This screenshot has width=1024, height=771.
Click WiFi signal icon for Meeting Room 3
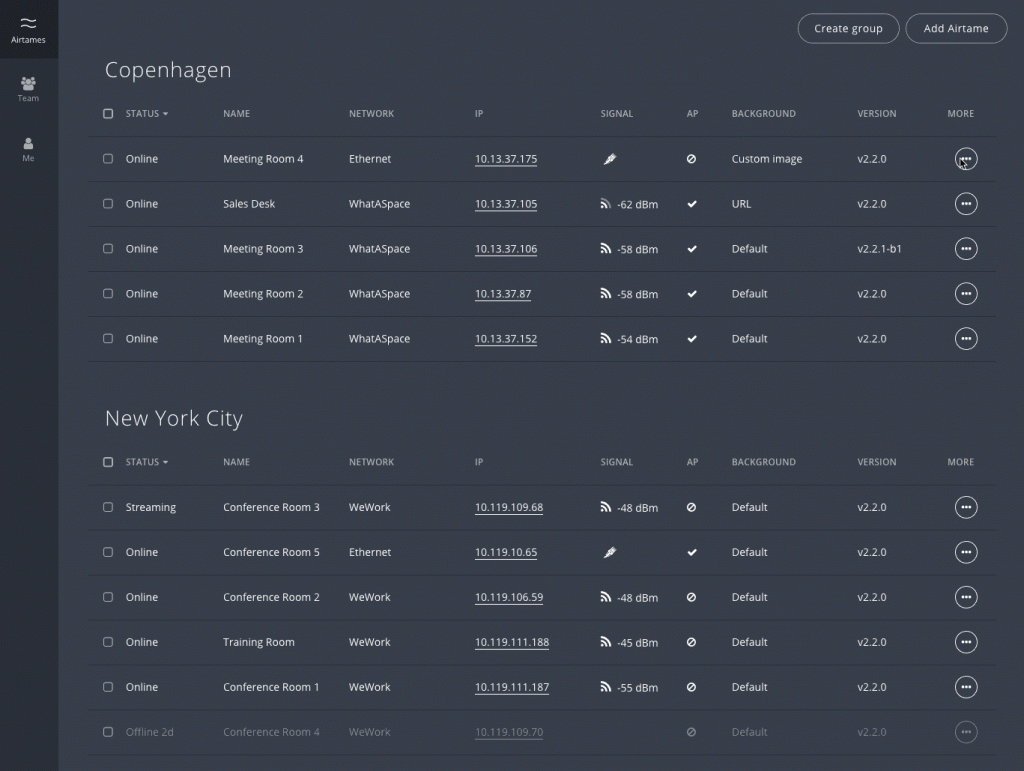(605, 249)
